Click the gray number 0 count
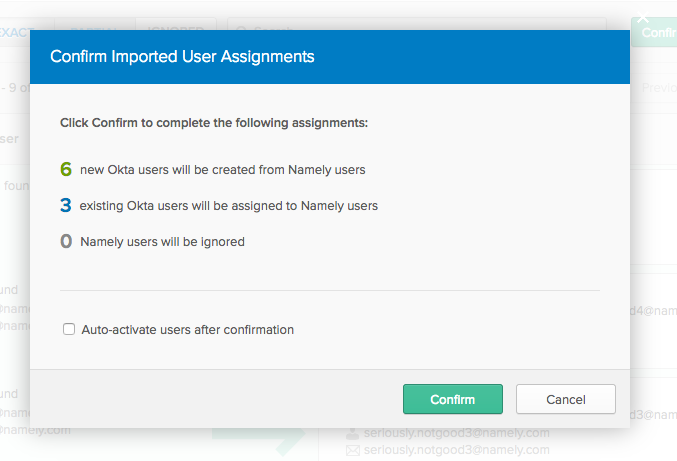This screenshot has width=677, height=461. [x=66, y=241]
